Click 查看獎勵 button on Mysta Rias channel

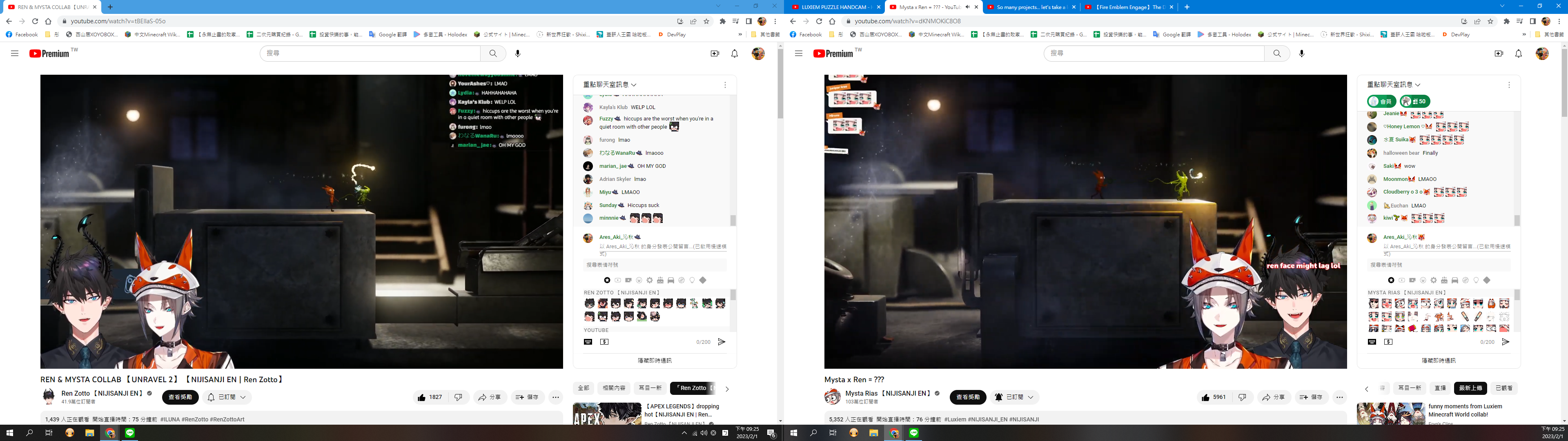point(968,397)
